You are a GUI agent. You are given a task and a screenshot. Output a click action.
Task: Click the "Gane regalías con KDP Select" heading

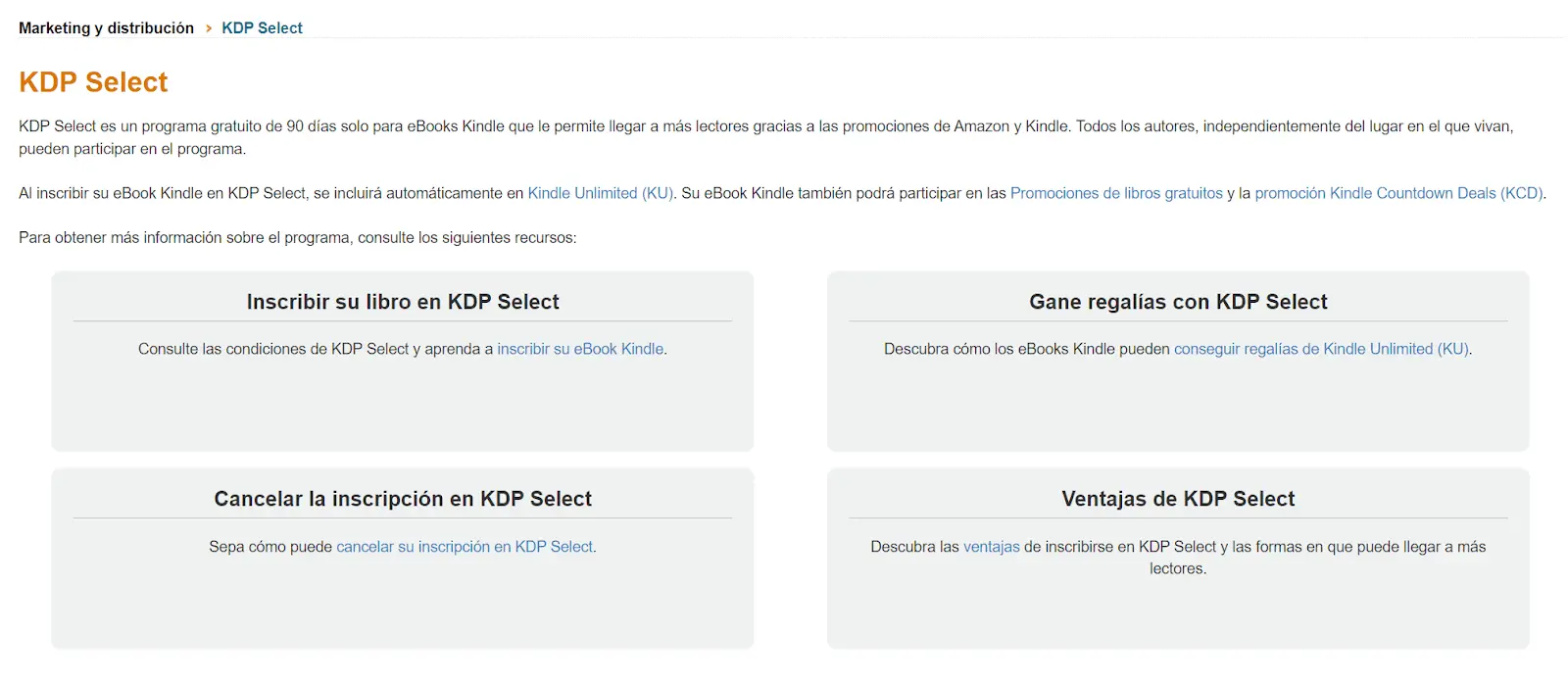(1178, 301)
